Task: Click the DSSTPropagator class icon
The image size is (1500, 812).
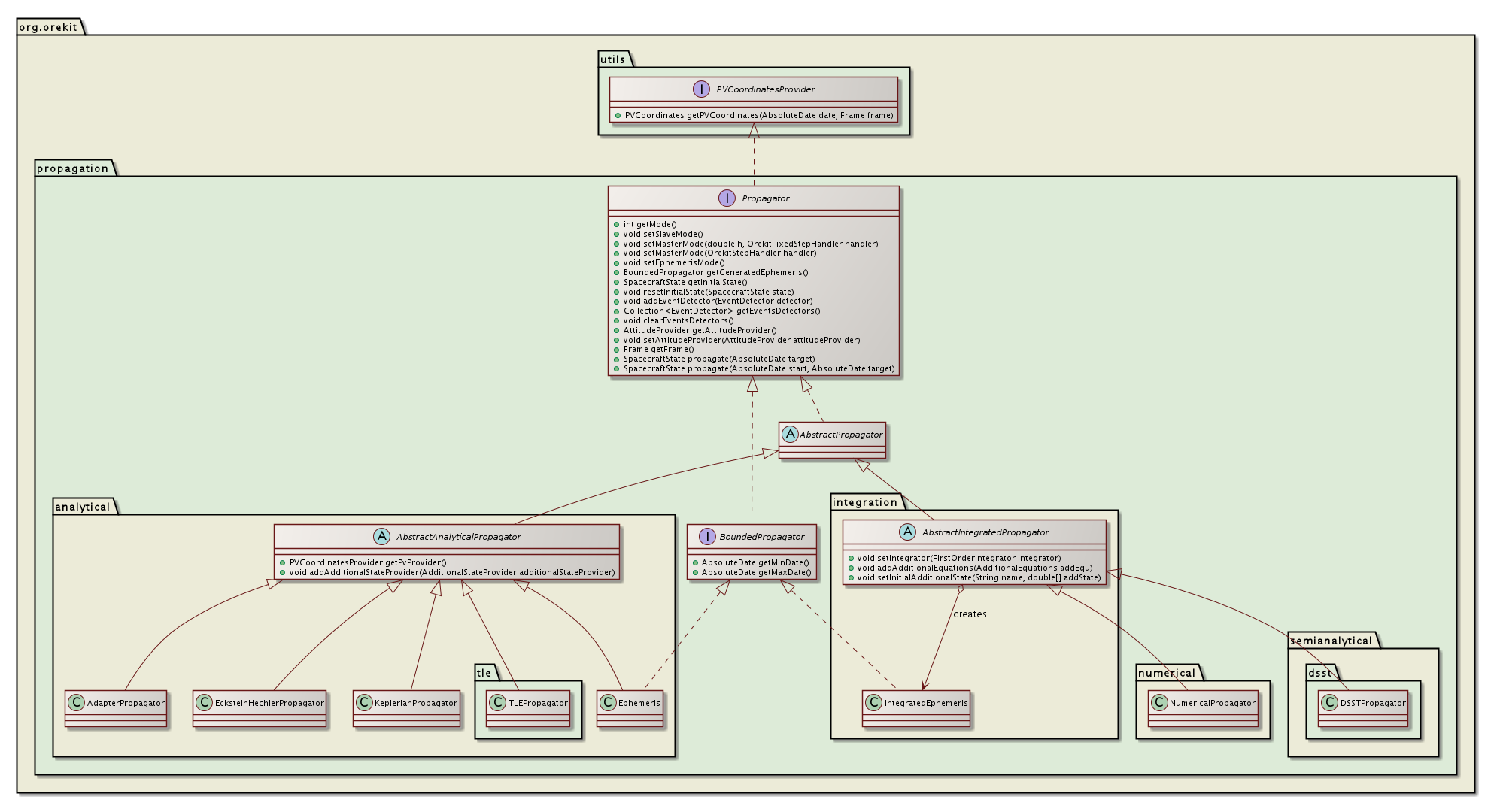Action: [1328, 703]
